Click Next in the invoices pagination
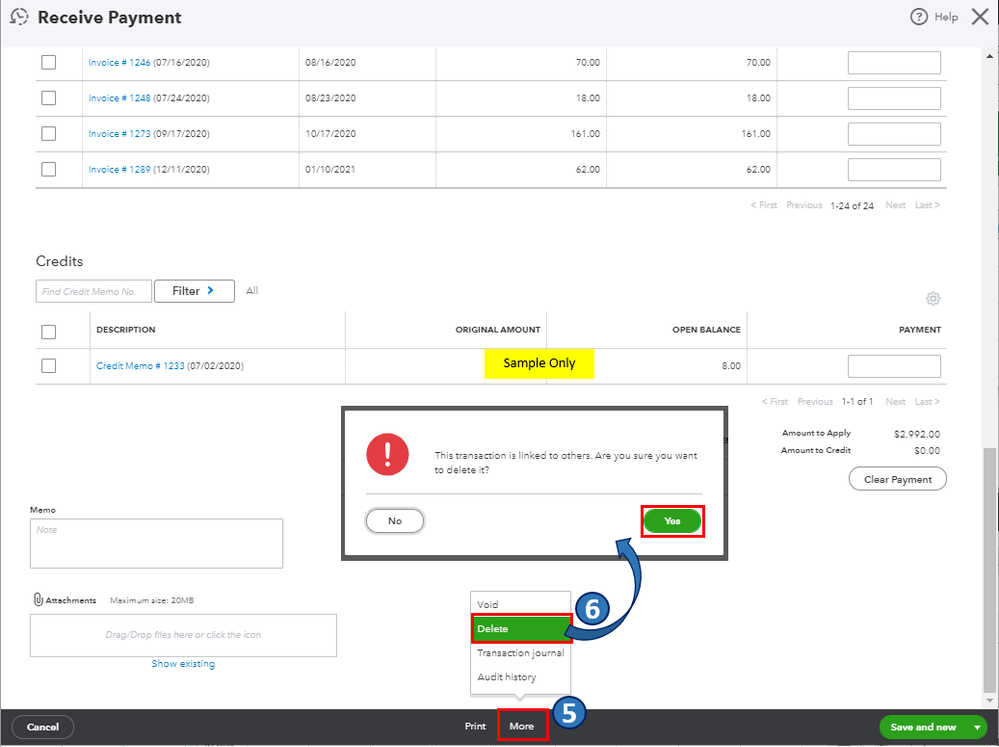 tap(895, 205)
